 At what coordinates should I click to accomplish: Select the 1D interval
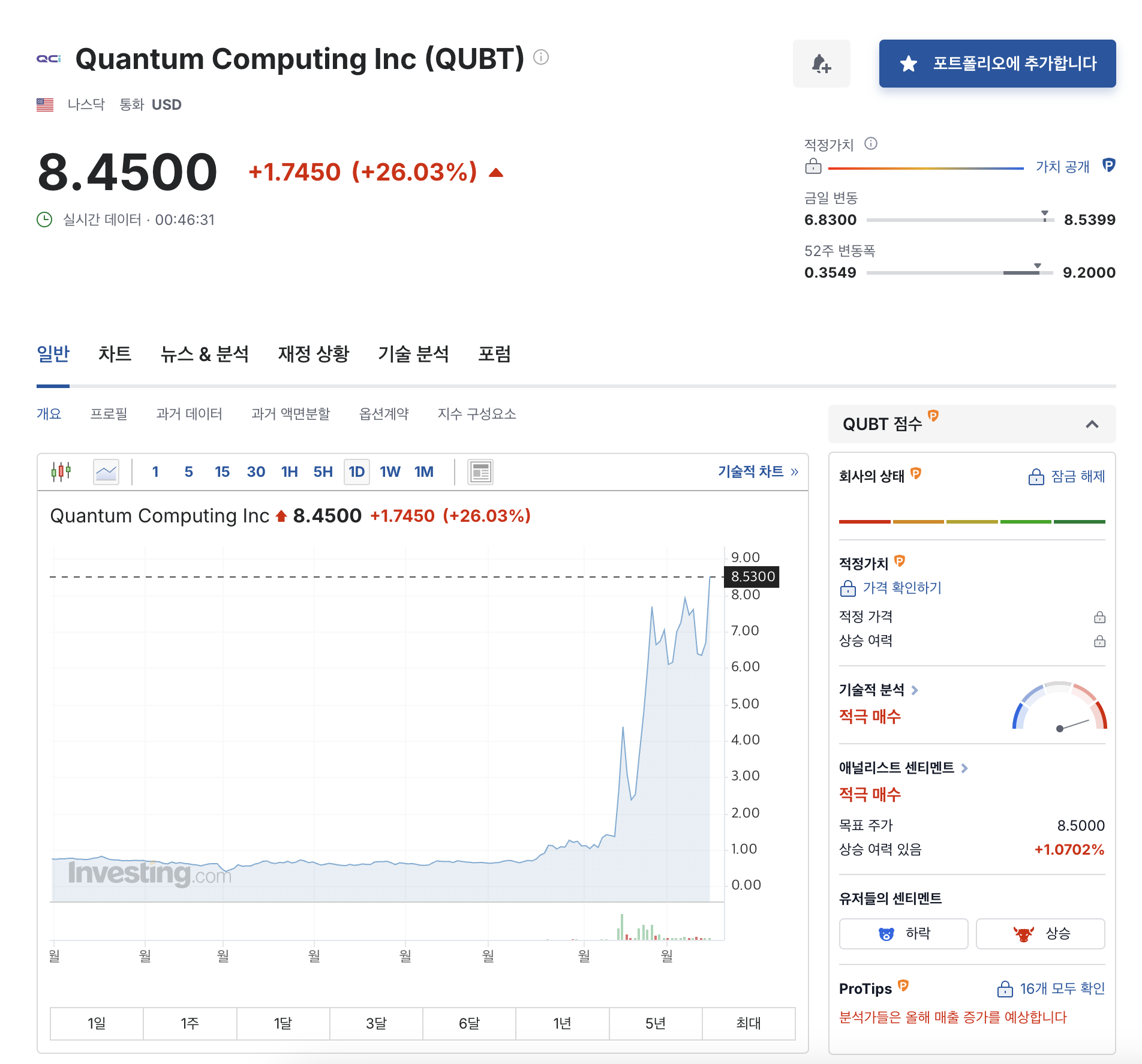tap(357, 472)
